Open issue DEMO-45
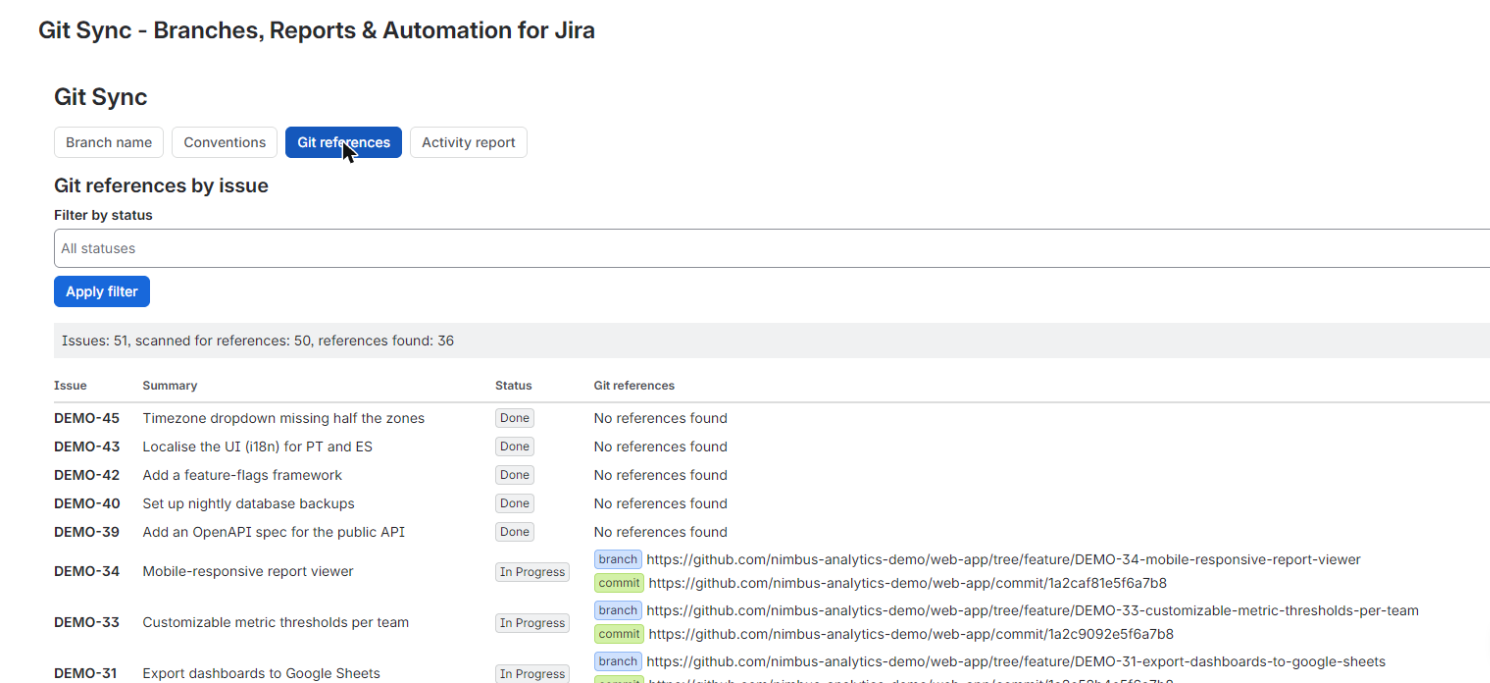This screenshot has width=1490, height=683. pos(87,418)
